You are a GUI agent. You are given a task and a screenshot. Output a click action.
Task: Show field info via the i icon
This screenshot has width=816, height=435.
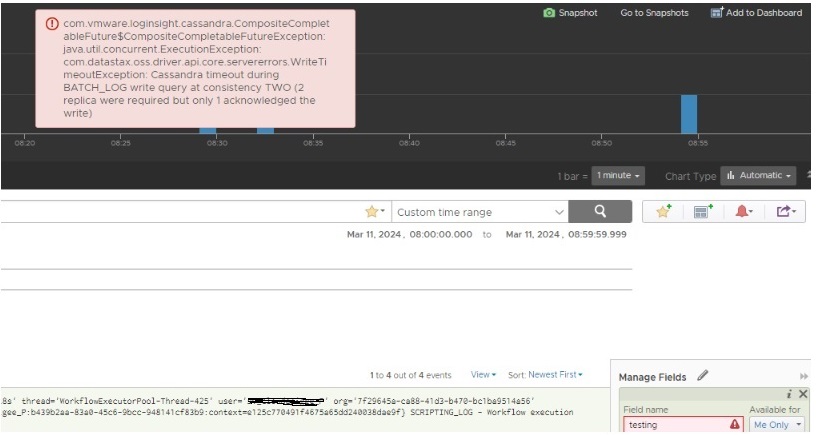(789, 394)
